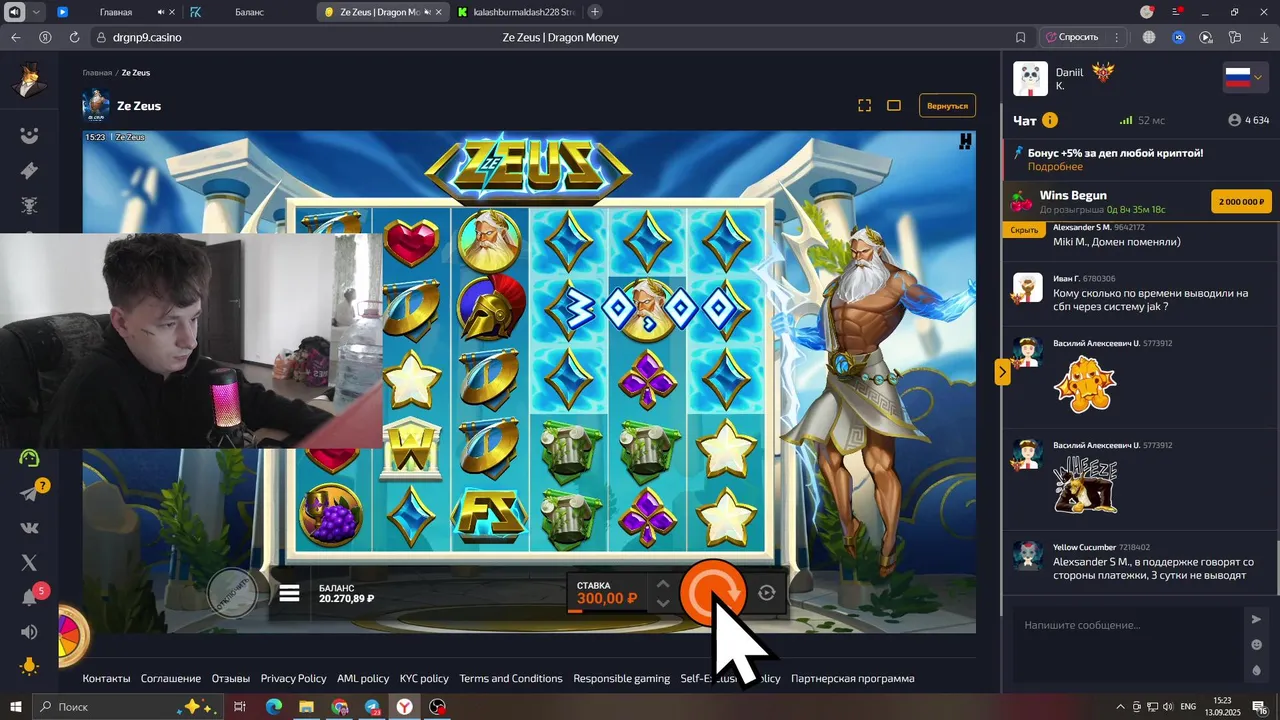Mute the Главная tab audio icon
This screenshot has height=720, width=1280.
pos(161,12)
